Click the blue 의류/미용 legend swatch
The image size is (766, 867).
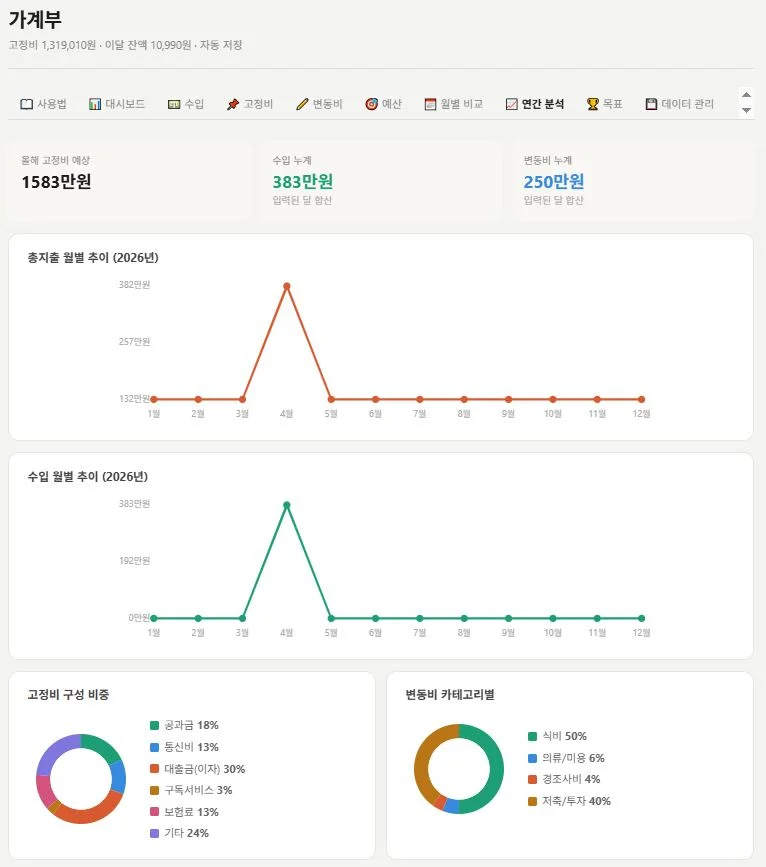coord(533,758)
